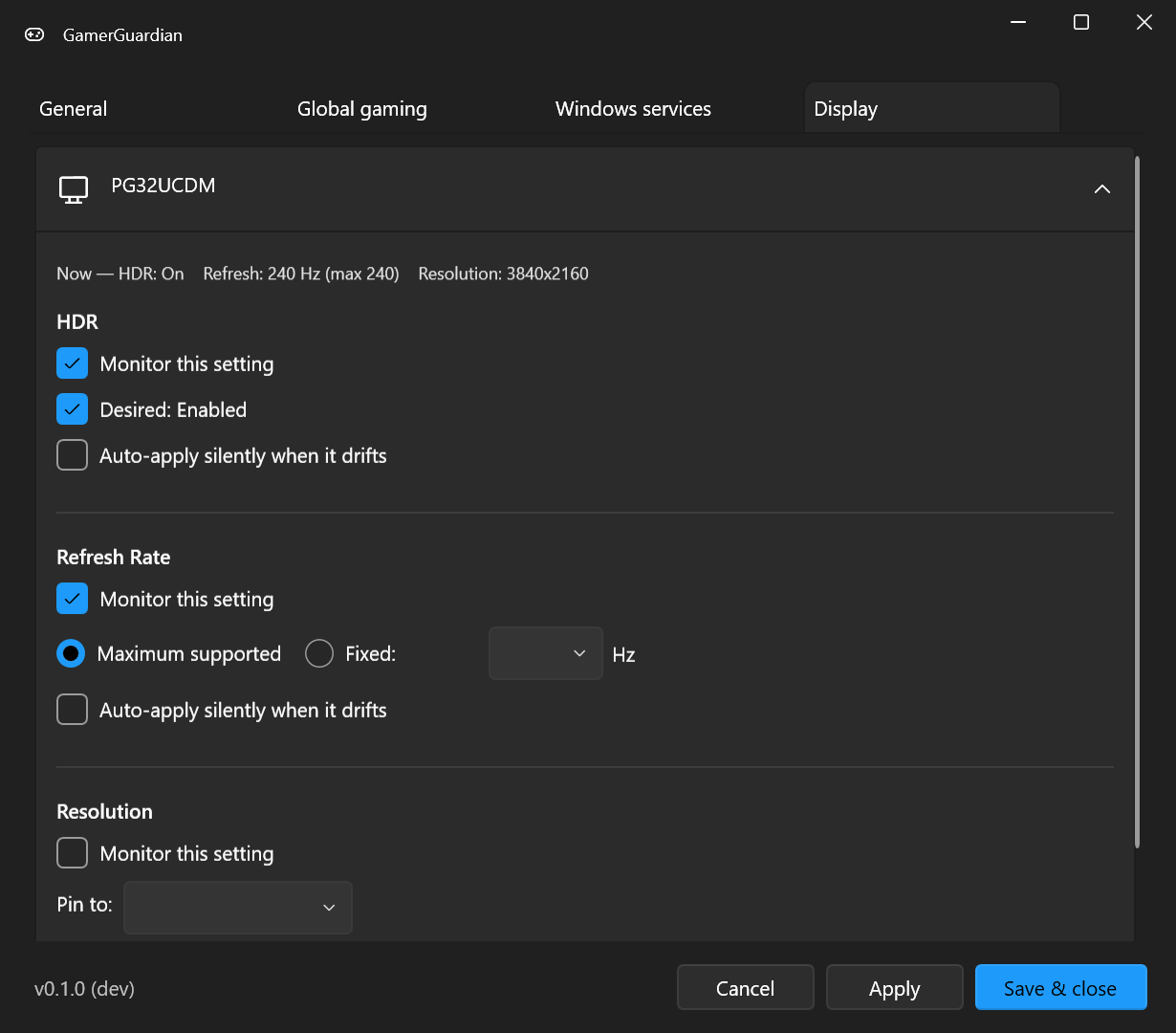This screenshot has height=1033, width=1176.
Task: Enable HDR auto-apply silently when it drifts
Action: click(x=73, y=455)
